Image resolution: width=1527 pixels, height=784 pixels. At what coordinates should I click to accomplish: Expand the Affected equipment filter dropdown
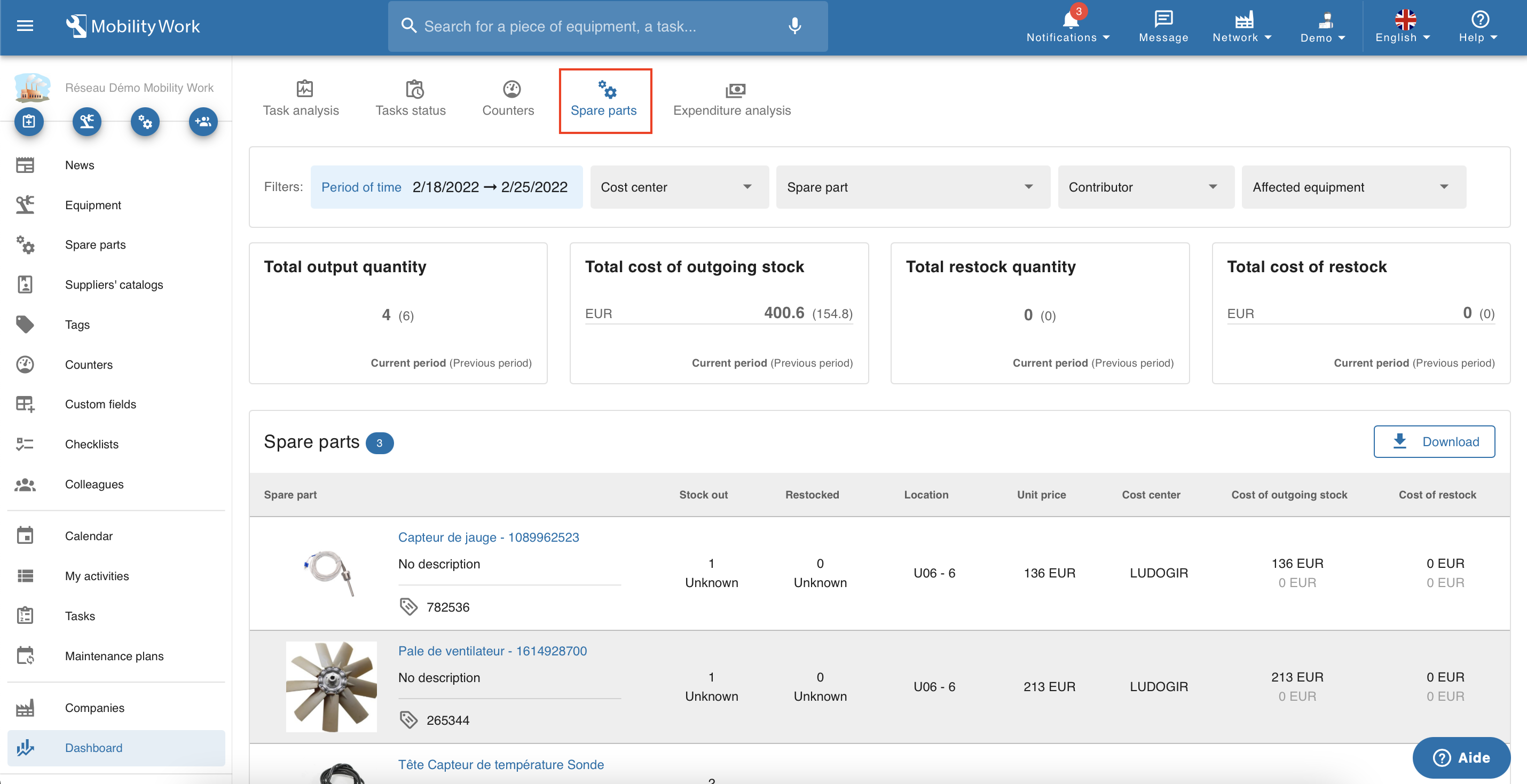click(x=1354, y=187)
